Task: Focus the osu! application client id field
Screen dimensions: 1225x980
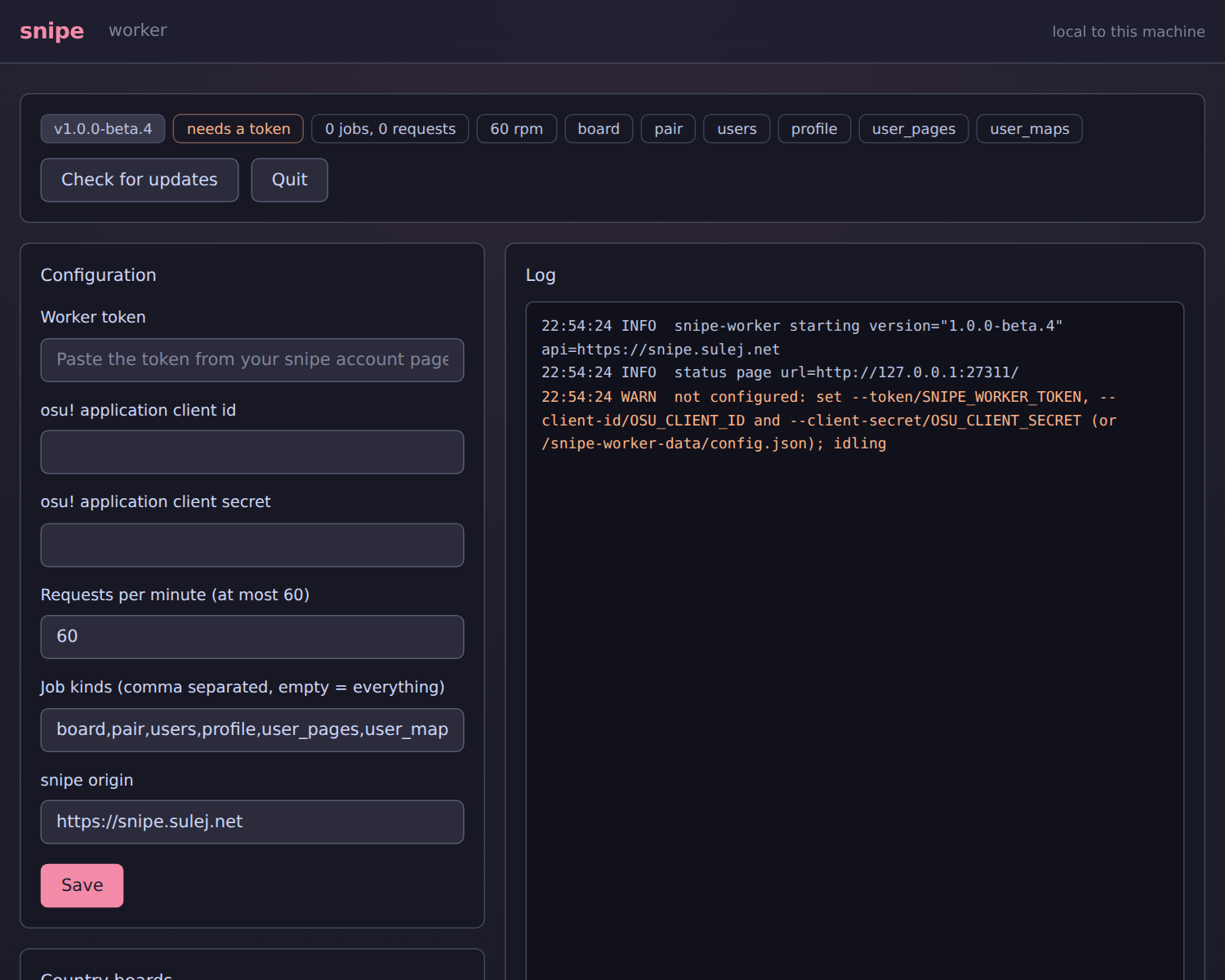Action: click(252, 452)
